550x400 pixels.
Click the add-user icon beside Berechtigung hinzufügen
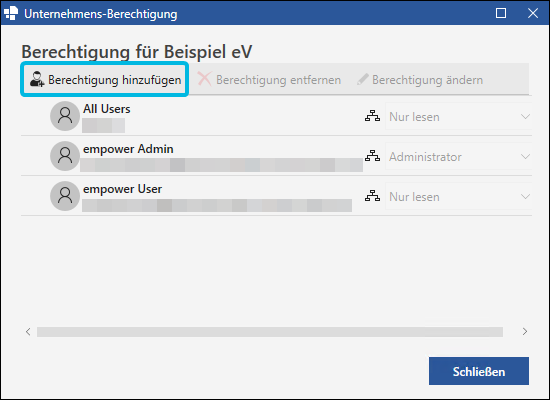click(37, 79)
